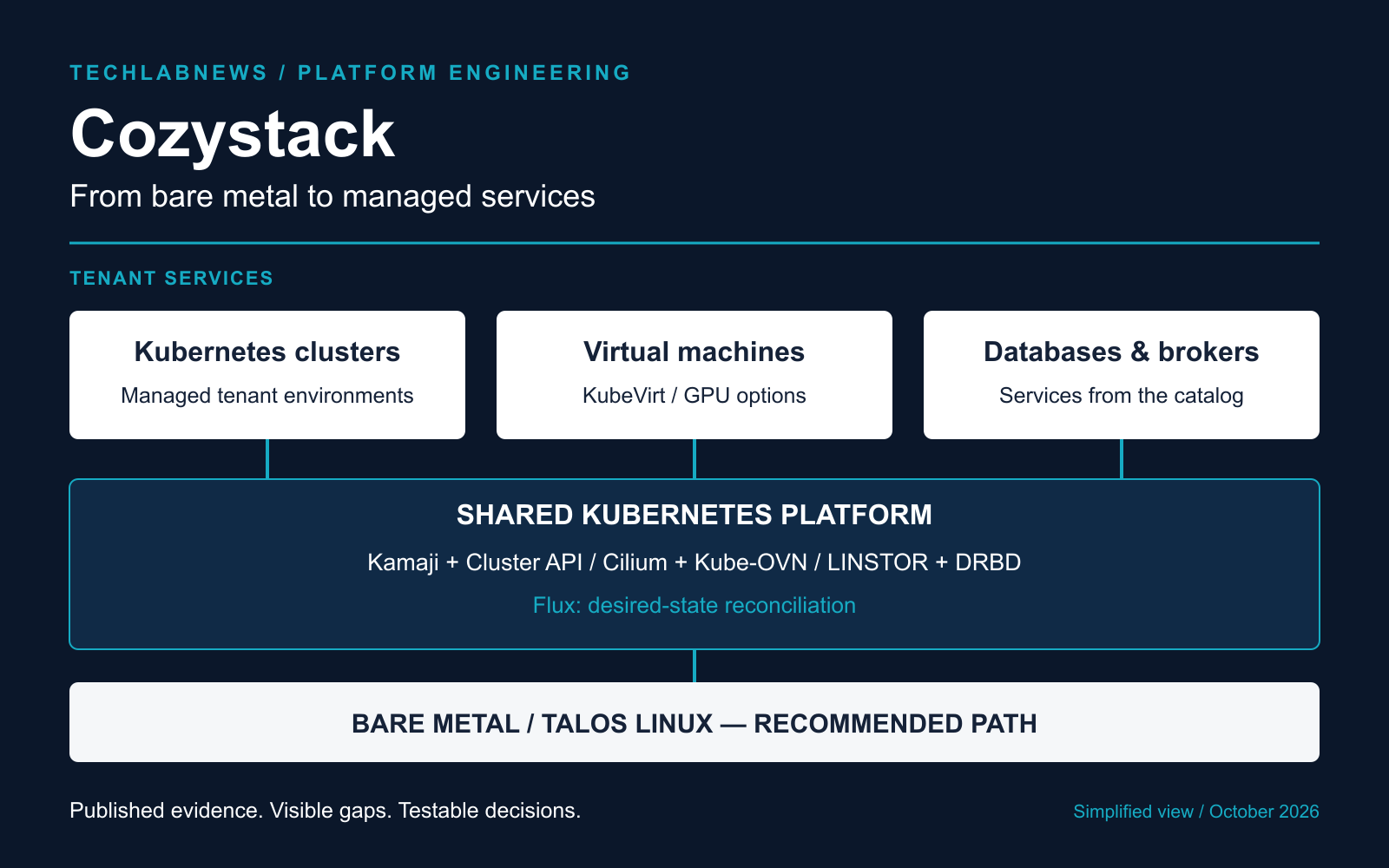Click the 'Kamaji + Cluster API' component line
This screenshot has width=1389, height=868.
coord(694,562)
